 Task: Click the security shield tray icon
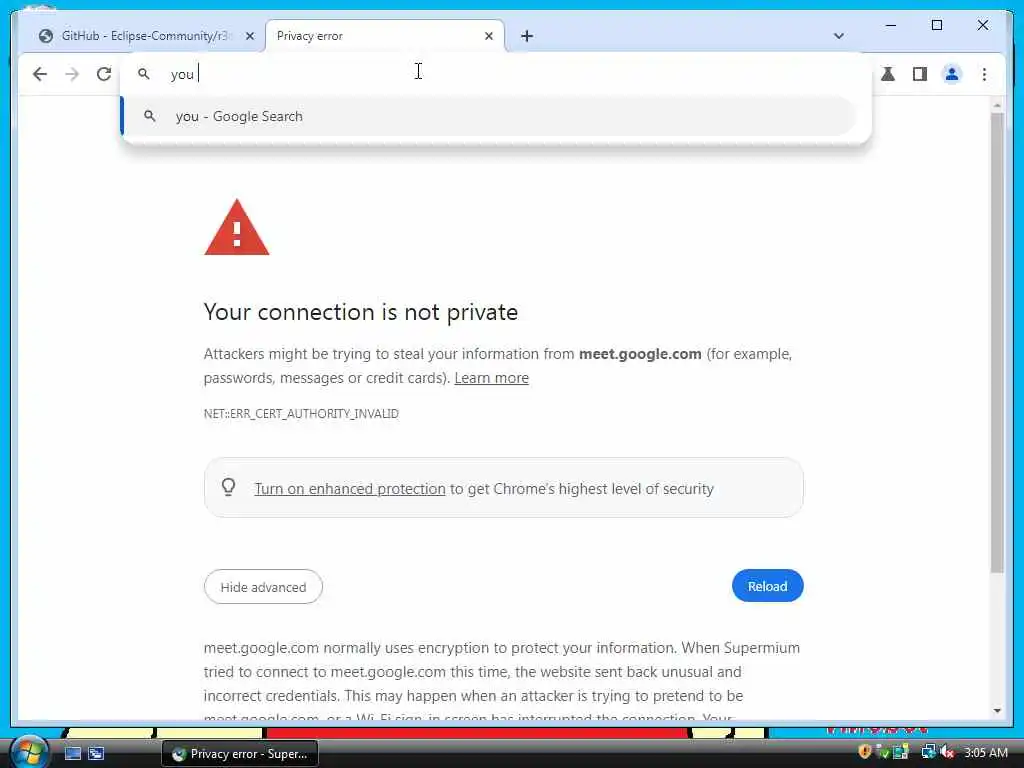[x=865, y=752]
